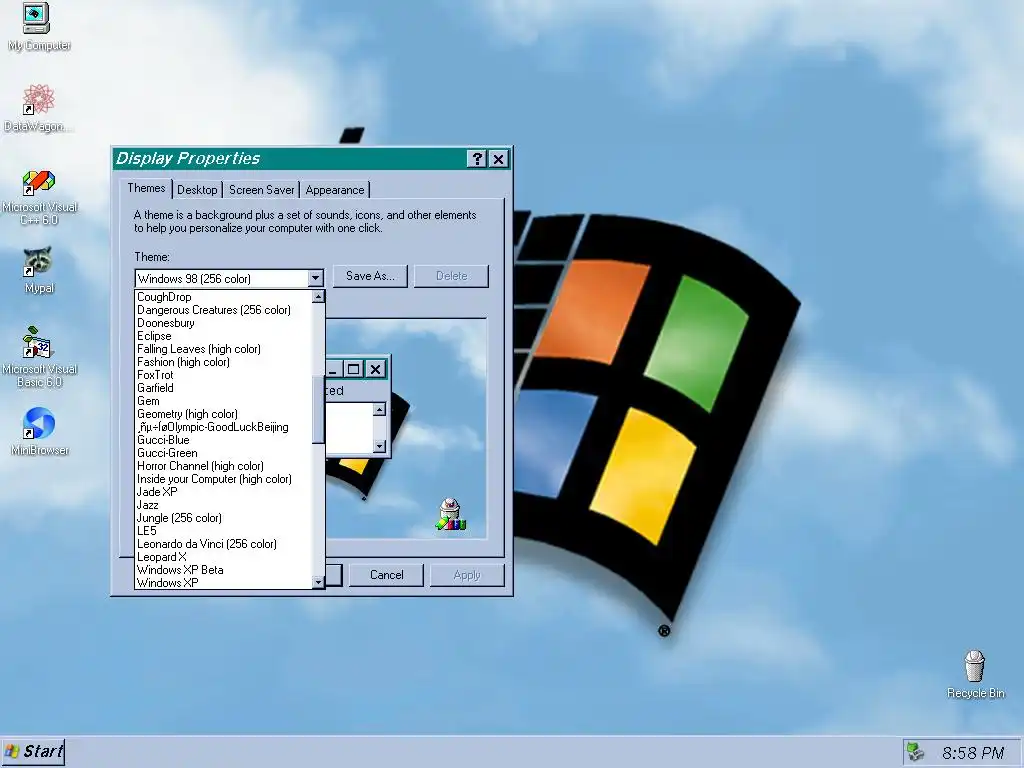The image size is (1024, 768).
Task: Select the Olympic-GoodLuckBeijing theme
Action: tap(223, 427)
